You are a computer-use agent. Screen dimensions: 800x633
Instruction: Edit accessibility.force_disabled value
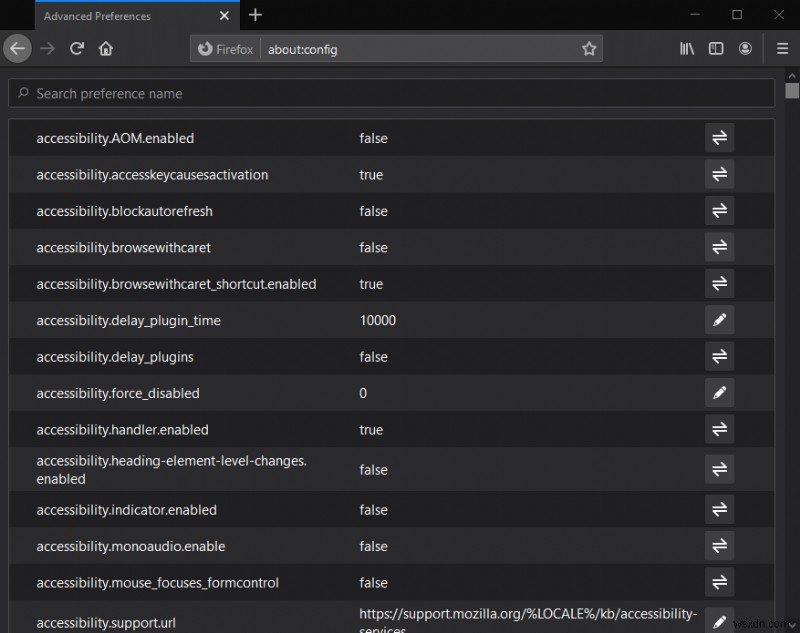(719, 393)
